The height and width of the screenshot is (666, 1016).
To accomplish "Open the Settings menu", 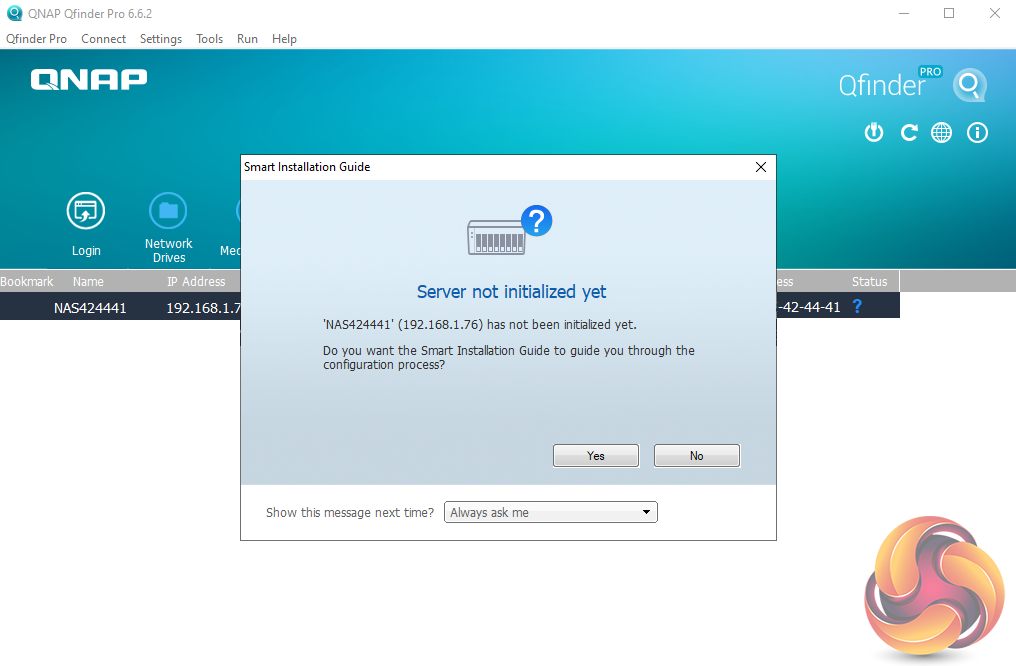I will 161,39.
